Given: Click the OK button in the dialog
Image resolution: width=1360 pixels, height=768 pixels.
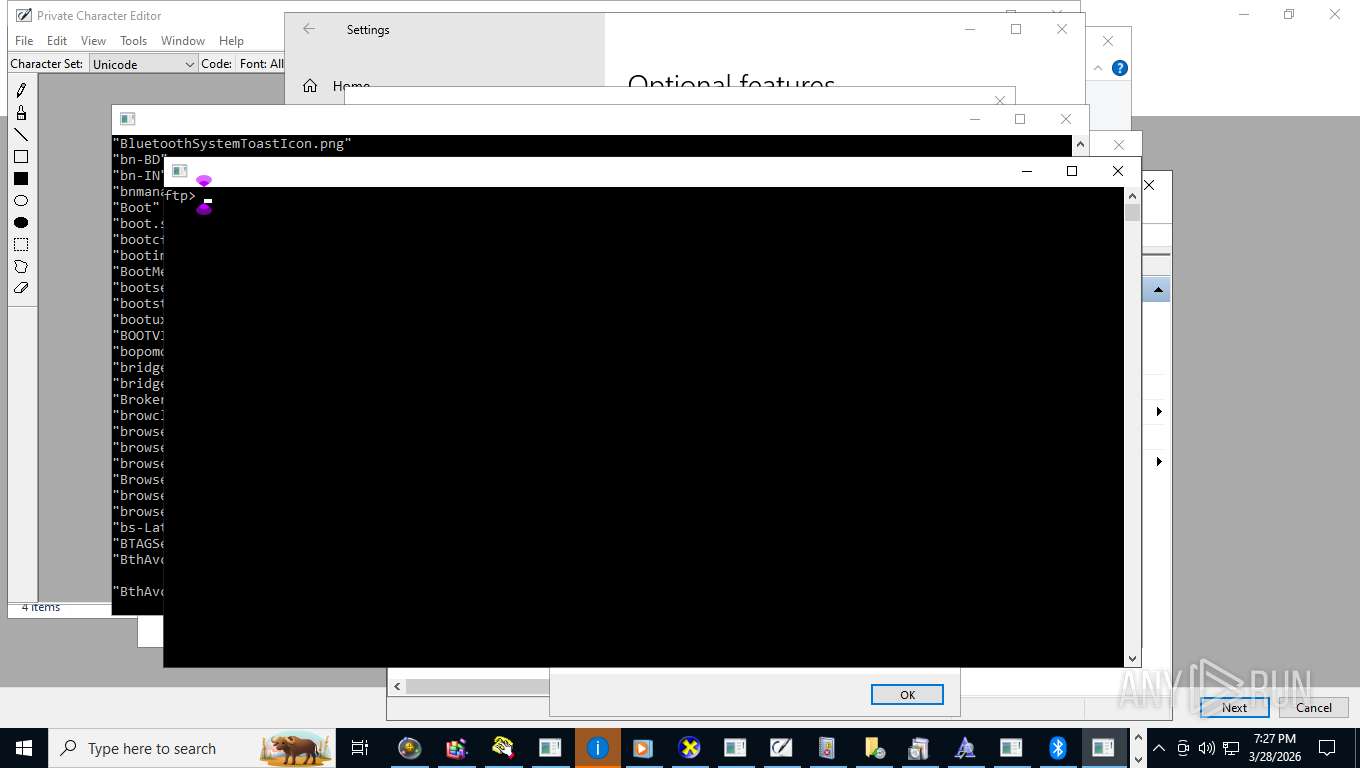Looking at the screenshot, I should pyautogui.click(x=907, y=695).
